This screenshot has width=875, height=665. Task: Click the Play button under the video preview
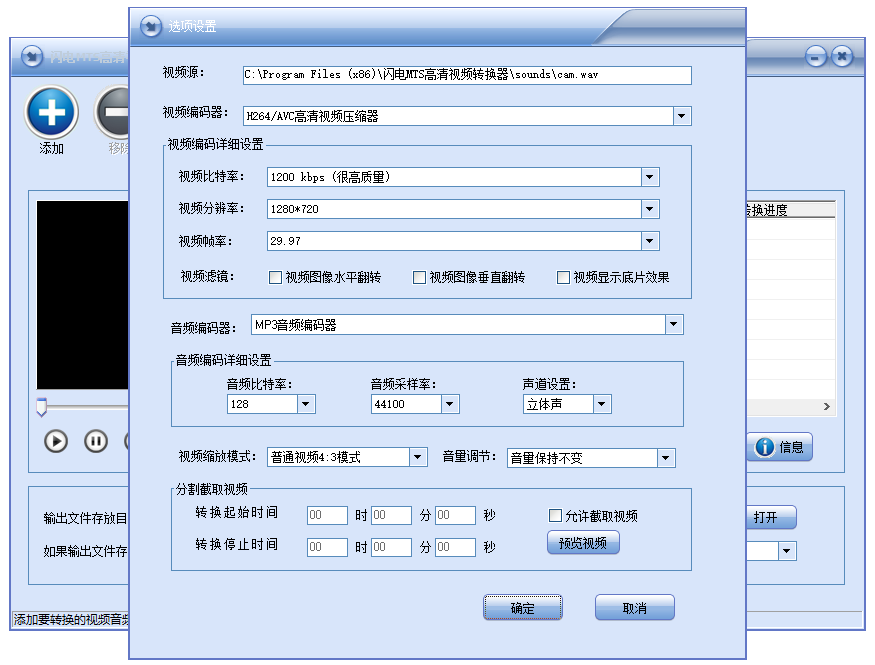(56, 441)
